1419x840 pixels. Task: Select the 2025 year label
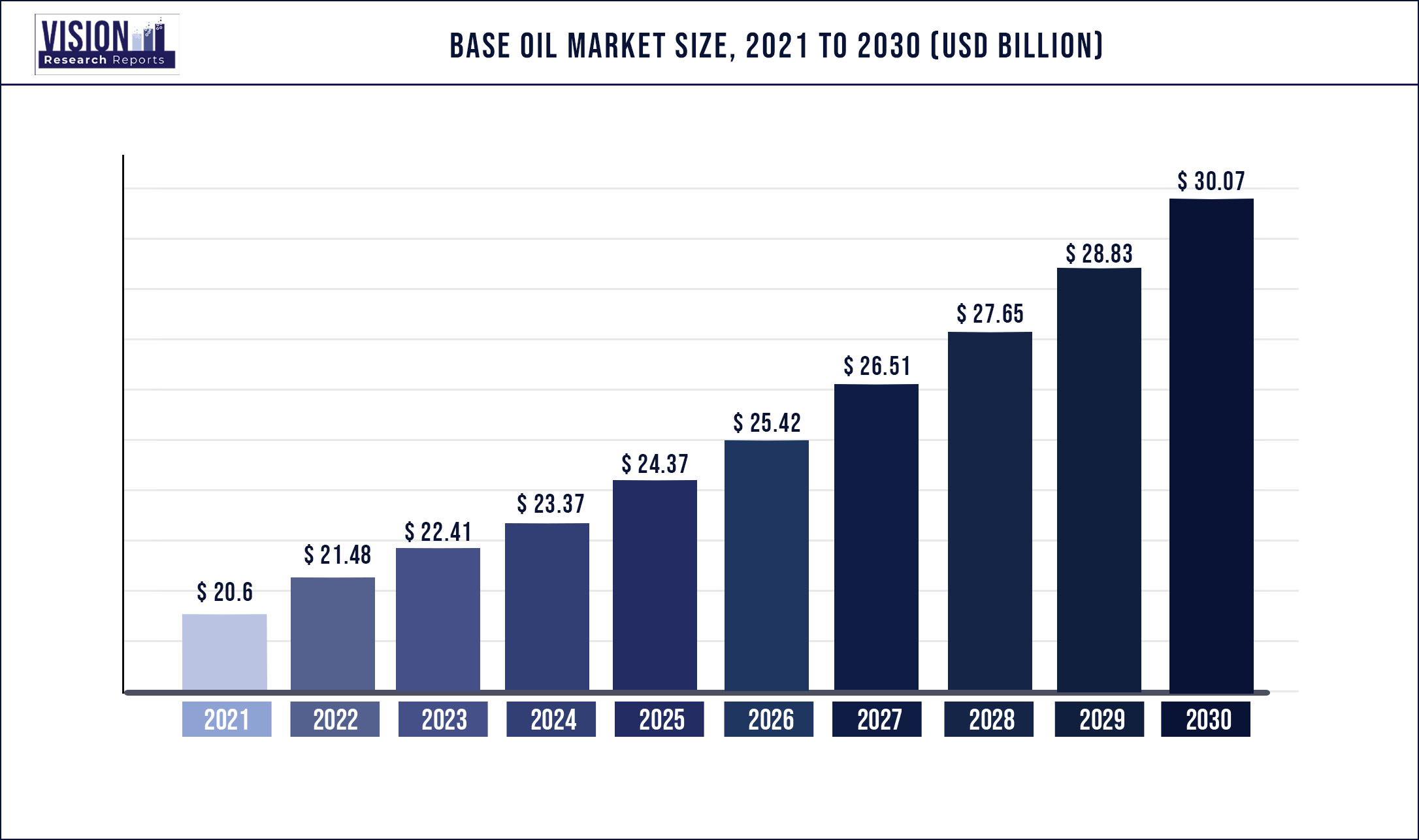[x=659, y=719]
